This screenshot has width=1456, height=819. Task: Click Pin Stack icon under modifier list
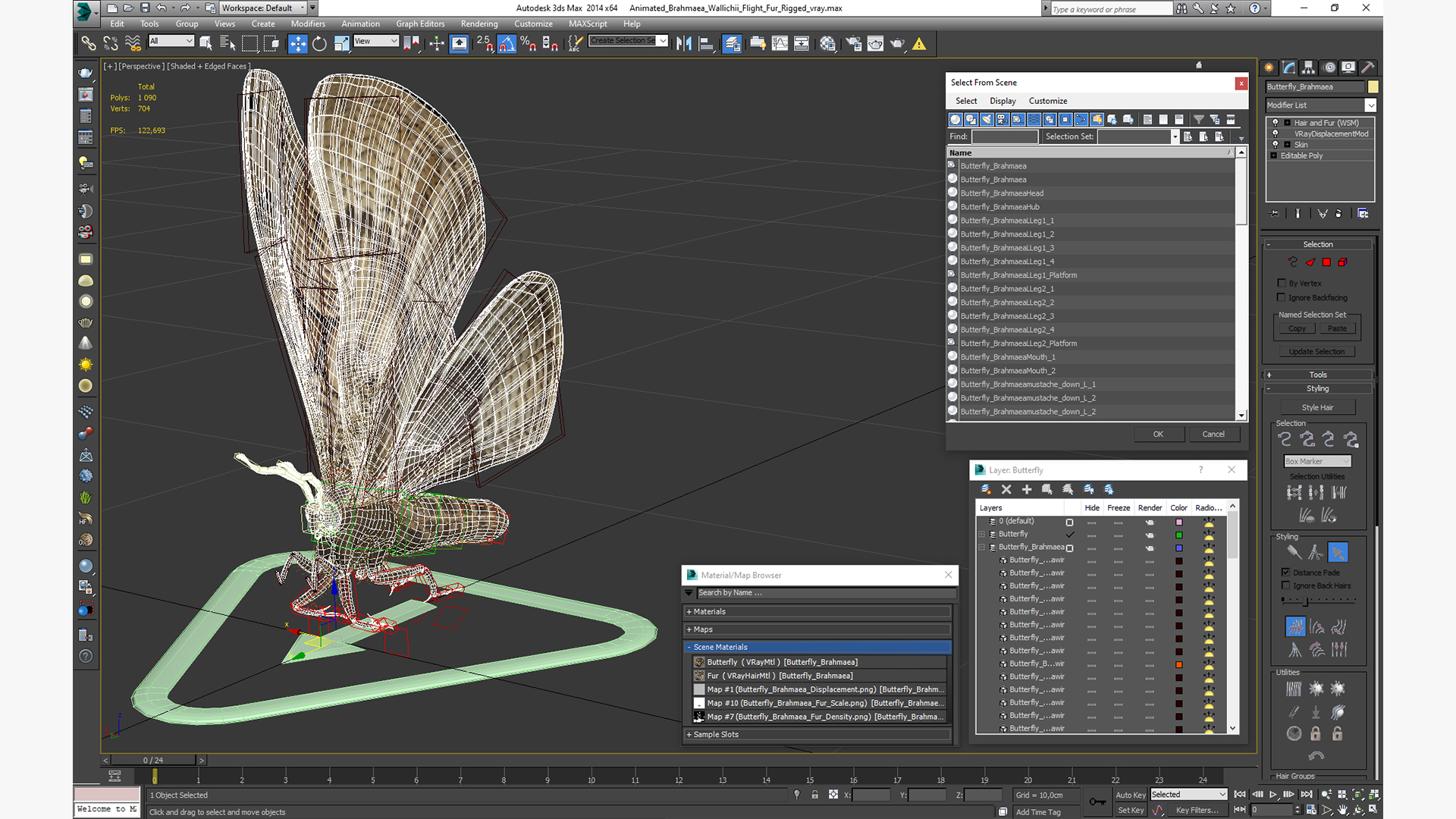1275,214
